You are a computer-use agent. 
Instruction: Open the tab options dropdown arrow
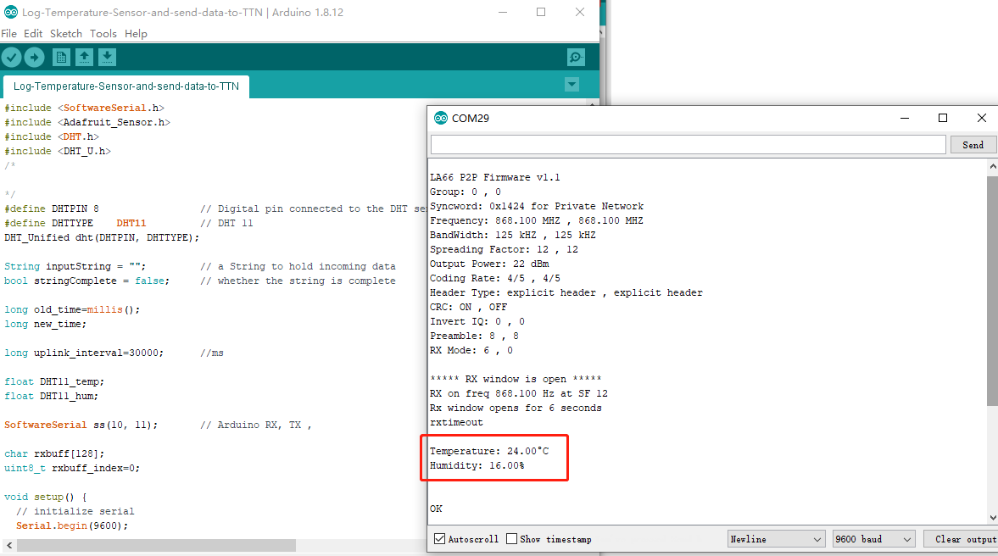572,84
